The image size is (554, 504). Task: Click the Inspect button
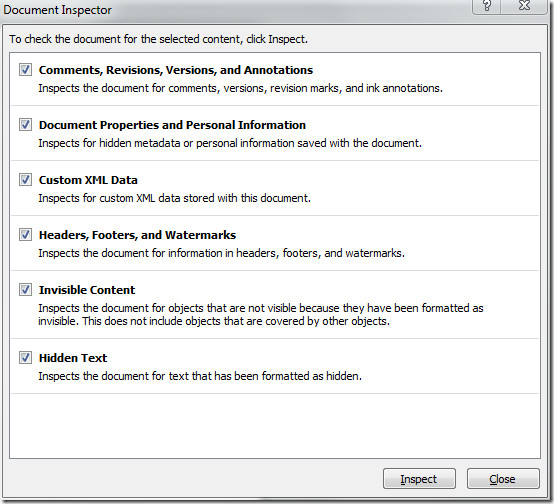[x=419, y=479]
